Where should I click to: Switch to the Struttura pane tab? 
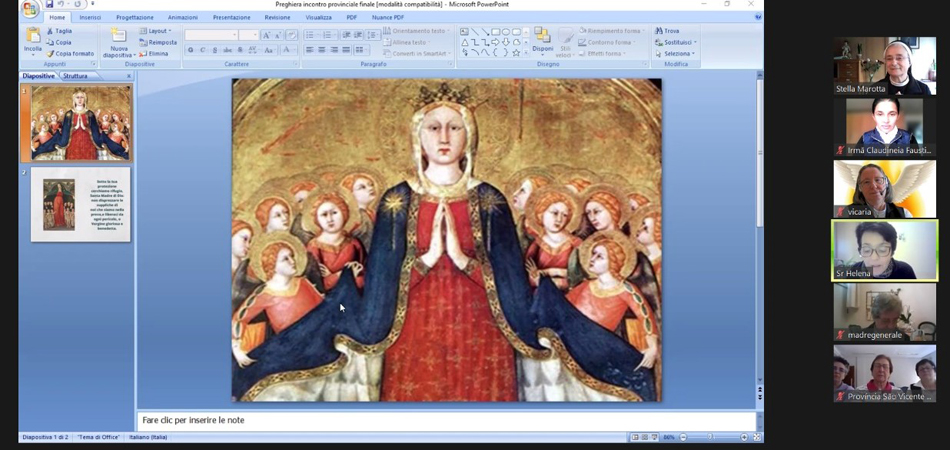pyautogui.click(x=75, y=76)
